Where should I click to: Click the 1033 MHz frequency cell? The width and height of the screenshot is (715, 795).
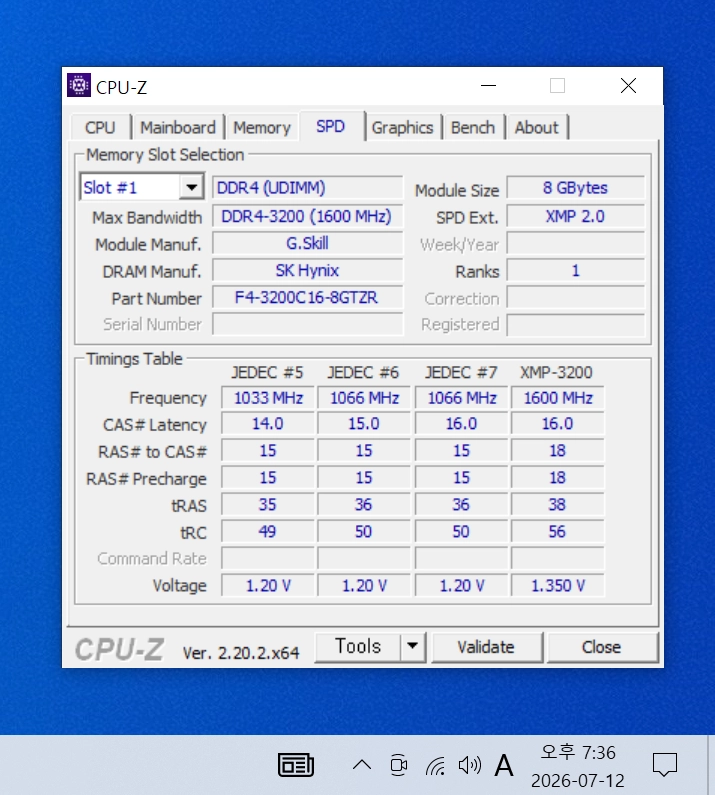pyautogui.click(x=268, y=398)
